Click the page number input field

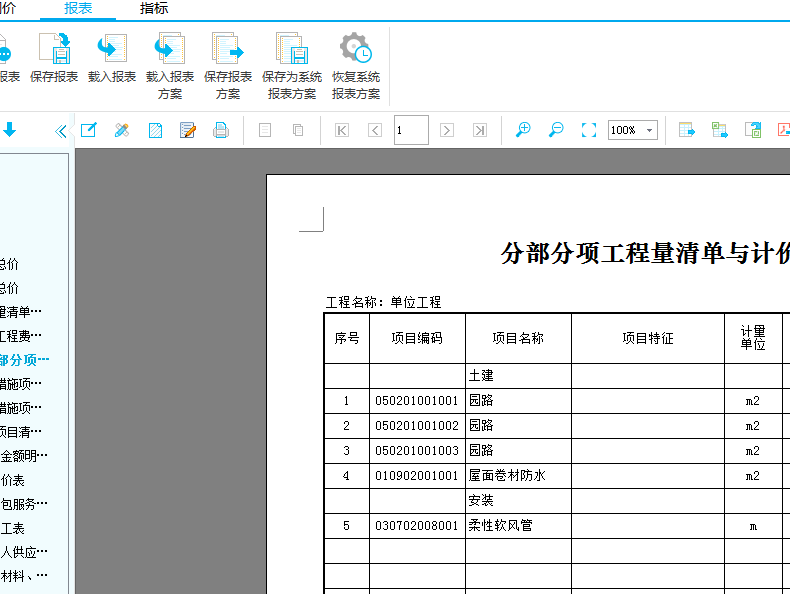[x=411, y=130]
